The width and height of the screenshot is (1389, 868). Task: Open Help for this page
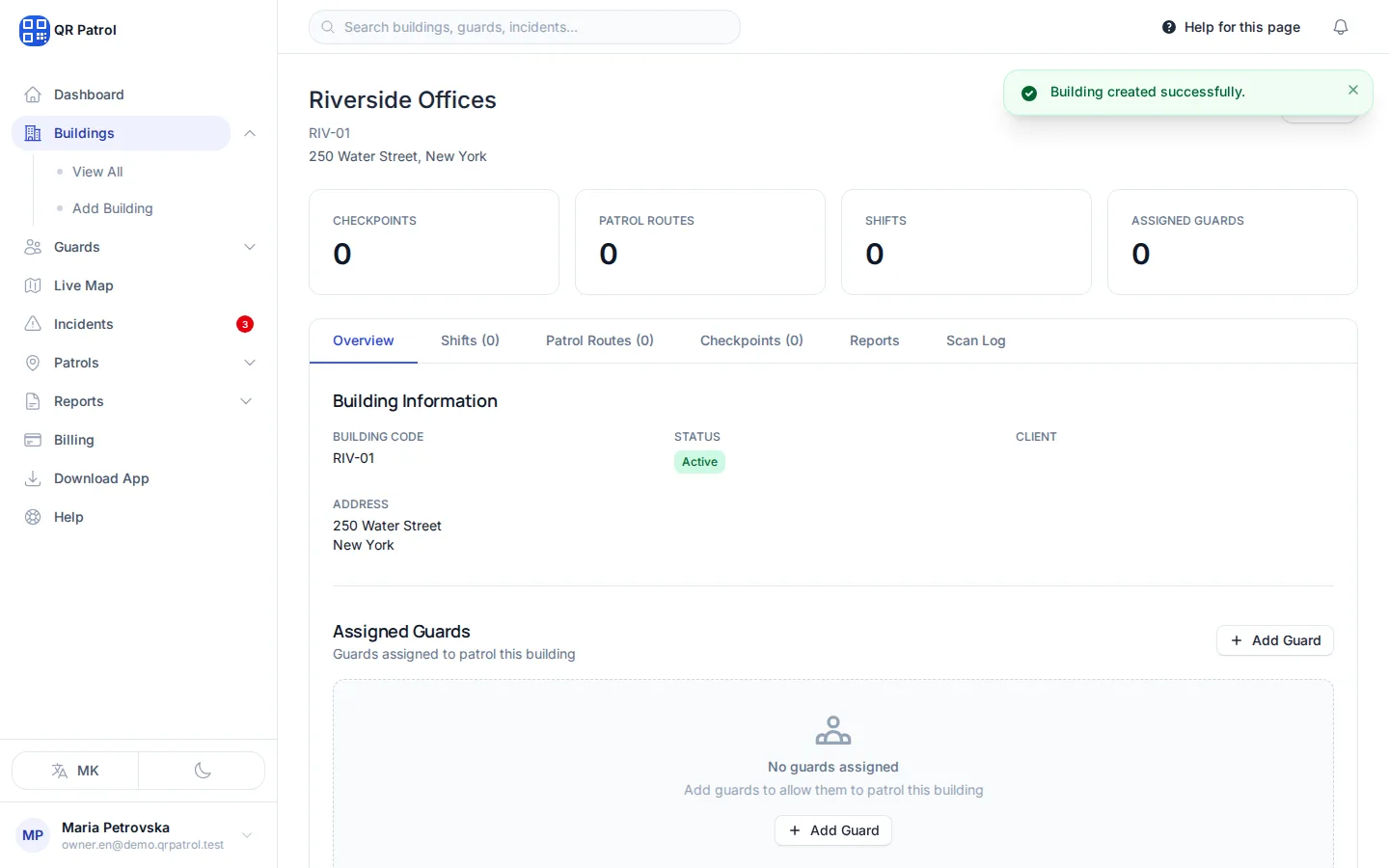1231,27
